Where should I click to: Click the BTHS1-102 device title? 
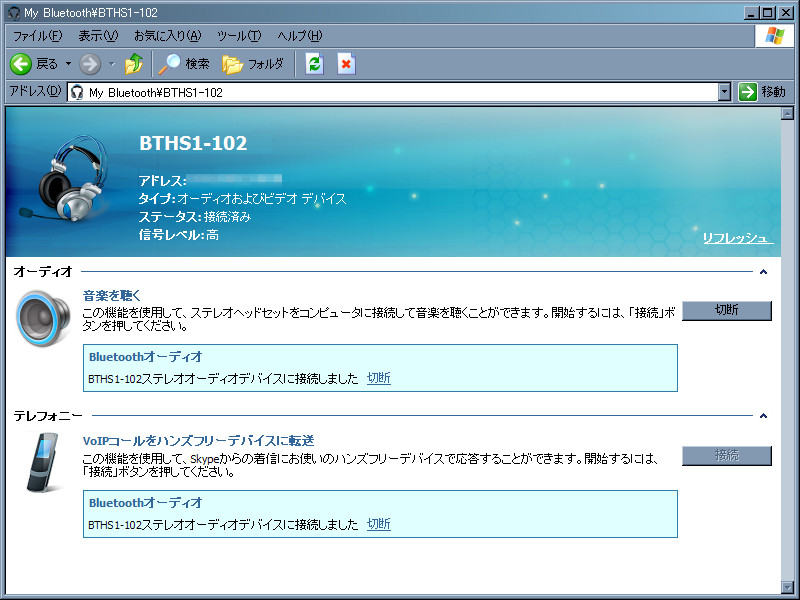click(193, 143)
